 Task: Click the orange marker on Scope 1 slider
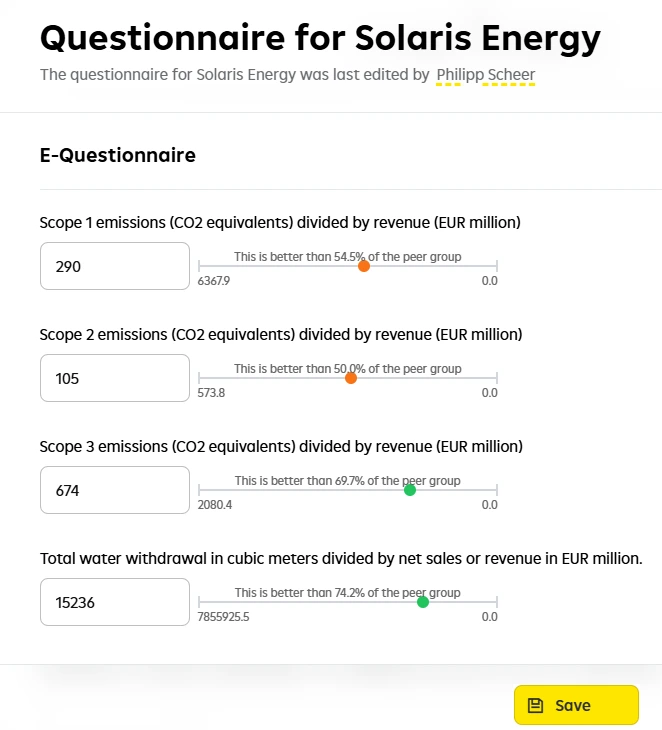click(x=364, y=266)
